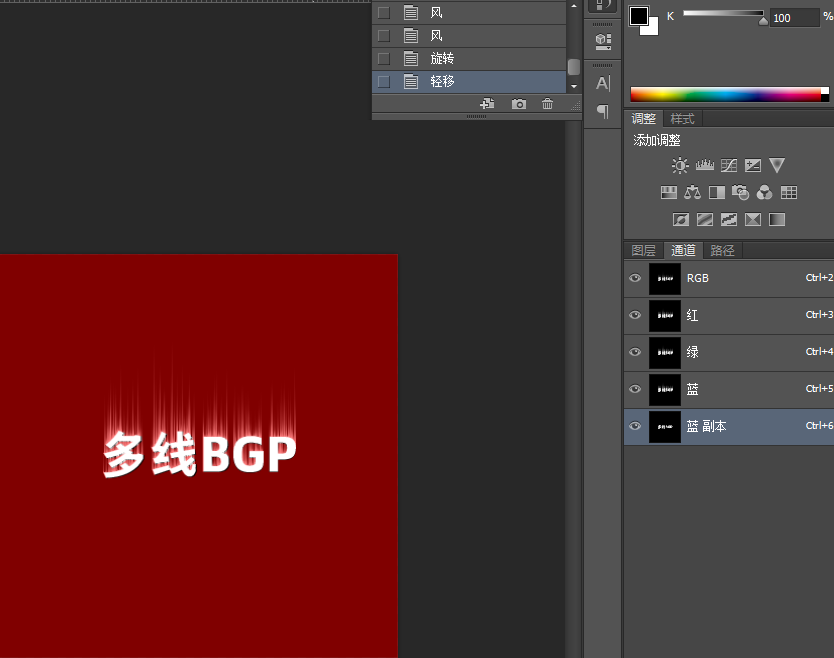The image size is (834, 658).
Task: Select the 红 channel row
Action: click(x=729, y=315)
